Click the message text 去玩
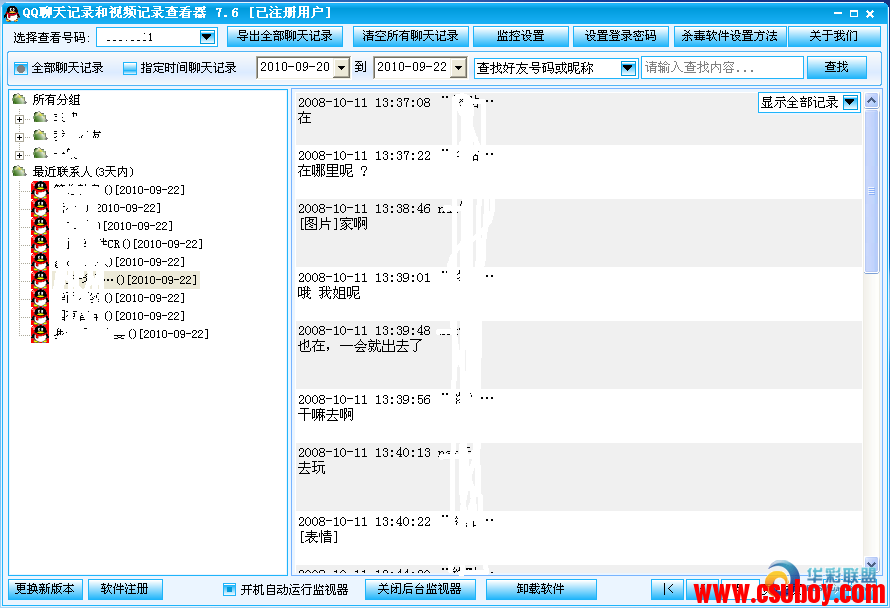 click(312, 468)
